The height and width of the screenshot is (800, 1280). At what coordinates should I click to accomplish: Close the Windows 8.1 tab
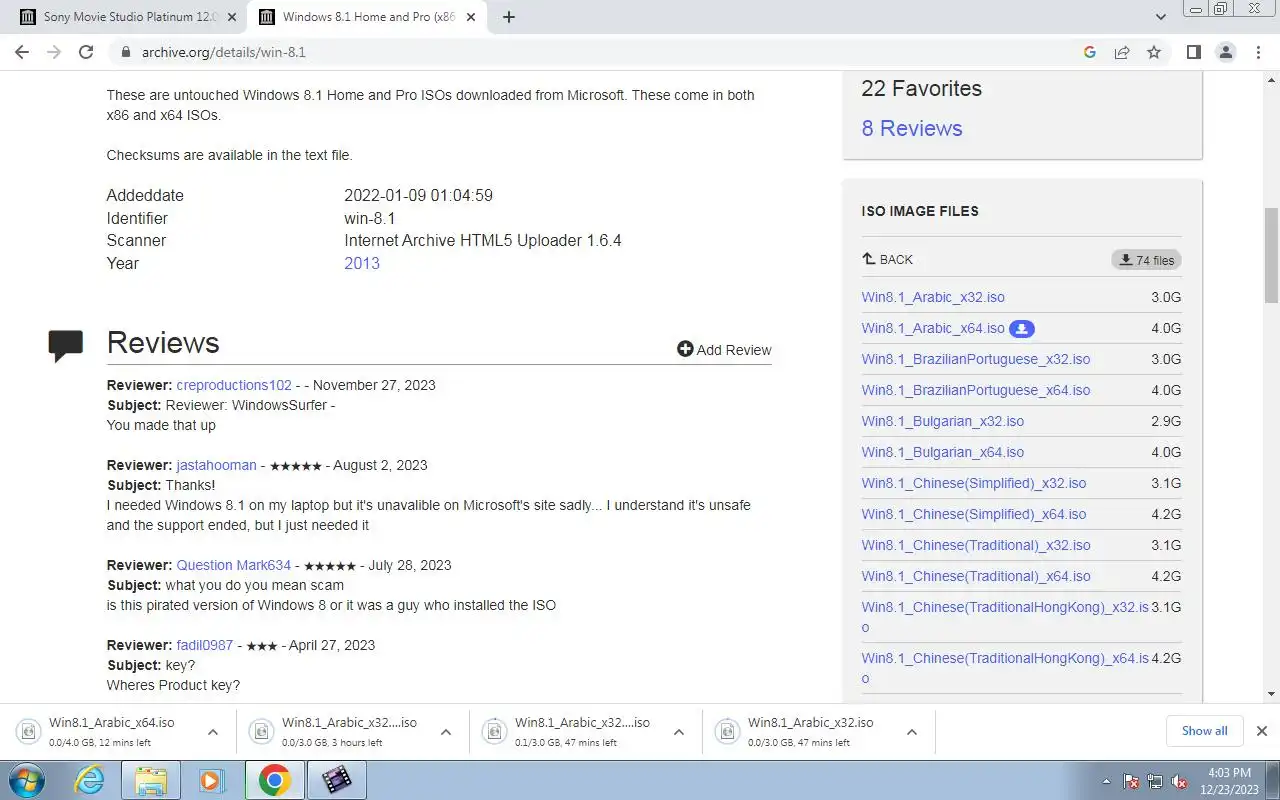coord(472,17)
